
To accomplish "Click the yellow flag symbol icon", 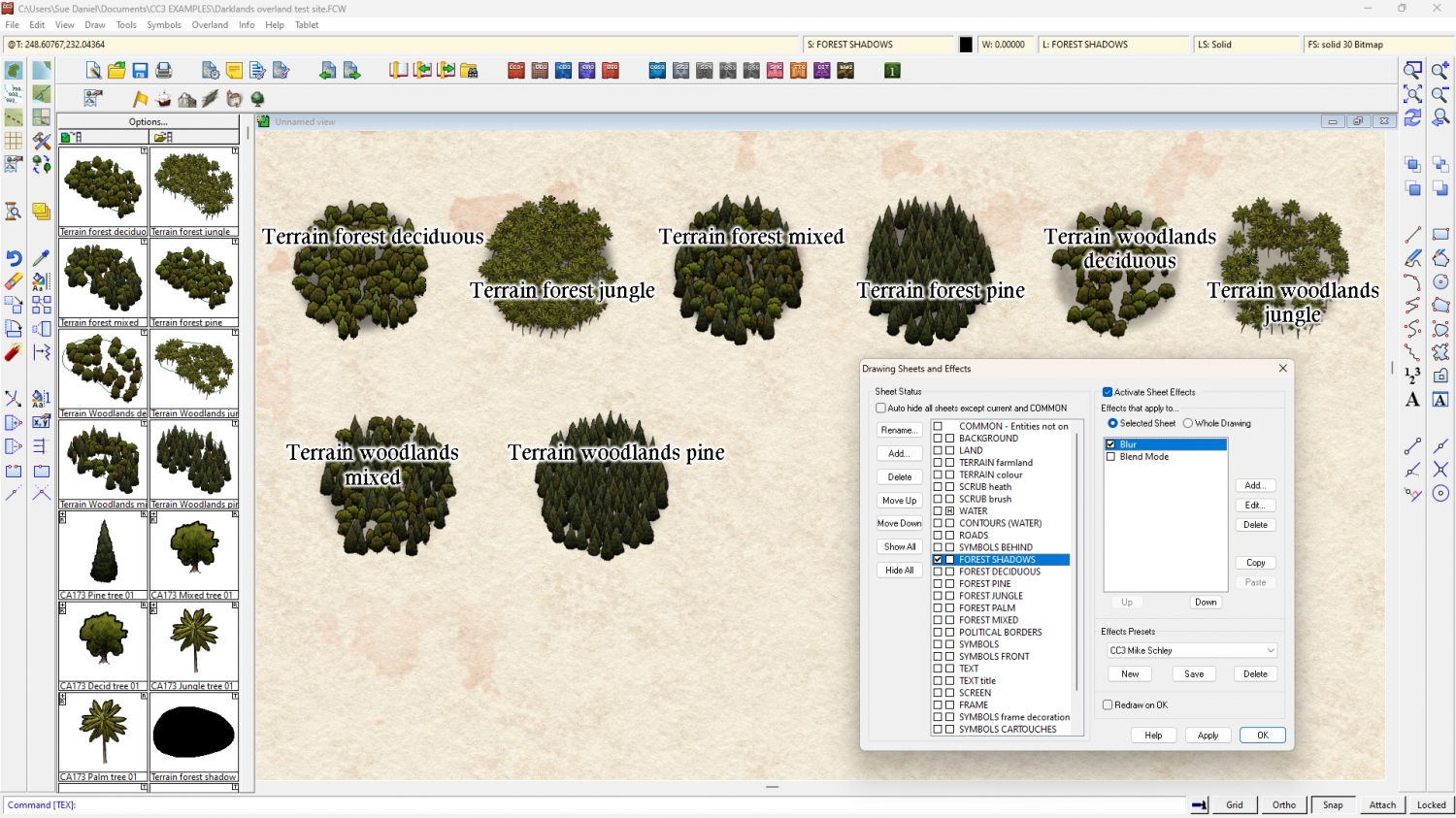I will [140, 98].
